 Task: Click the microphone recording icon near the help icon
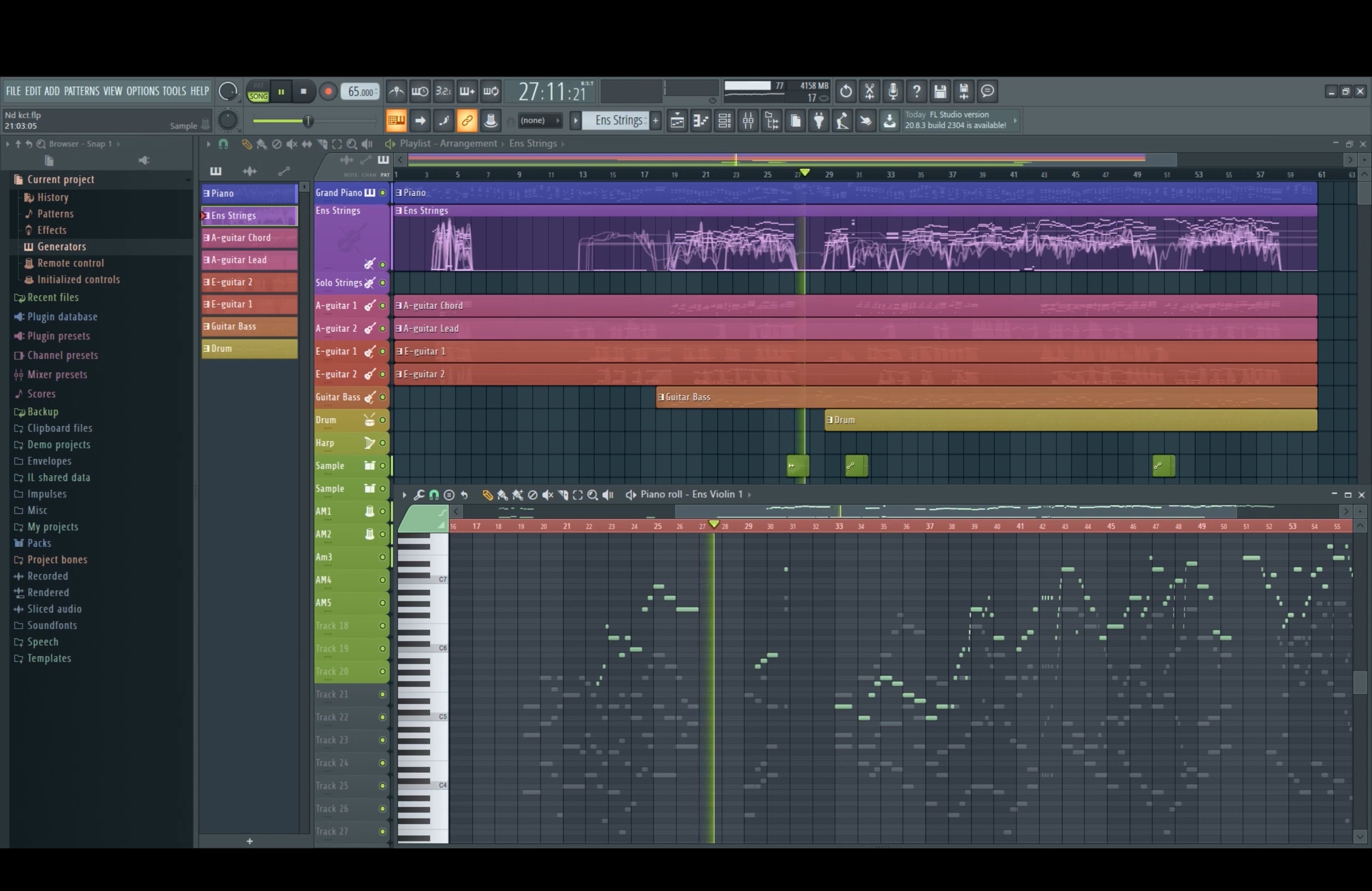coord(893,91)
